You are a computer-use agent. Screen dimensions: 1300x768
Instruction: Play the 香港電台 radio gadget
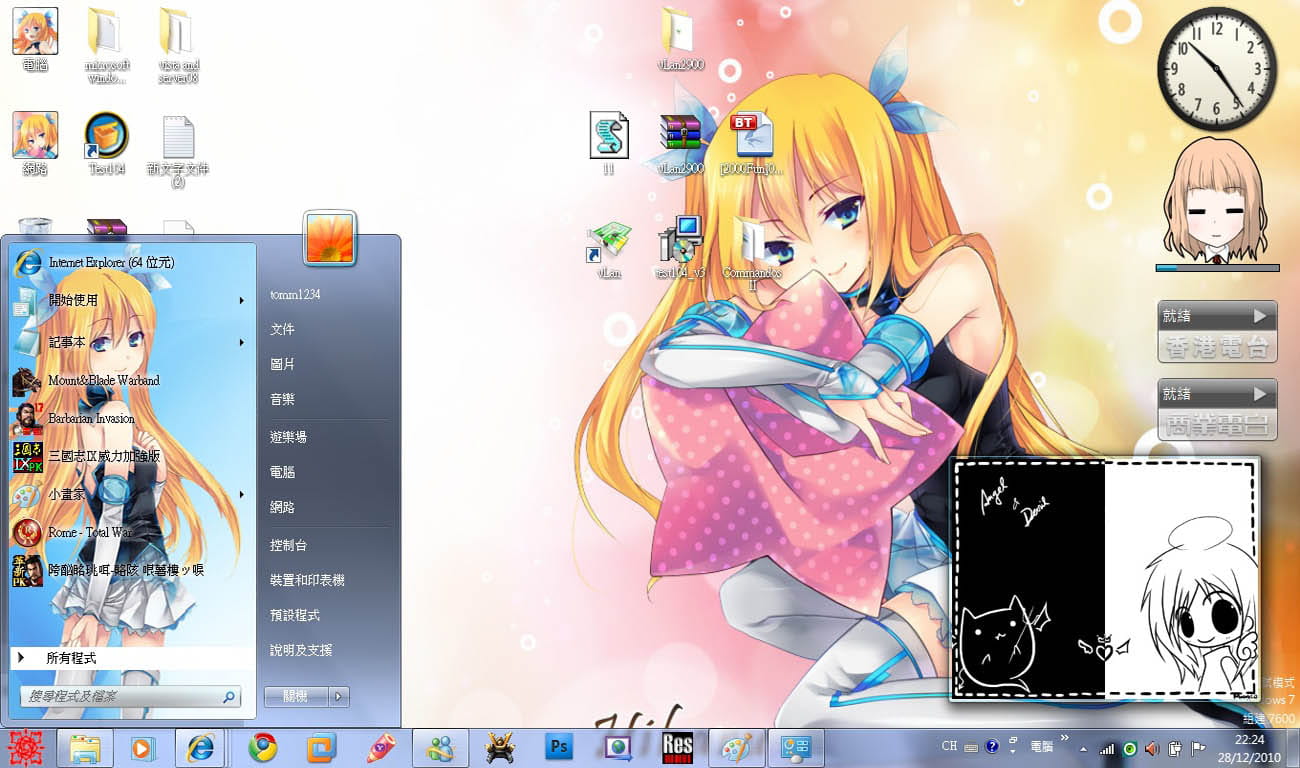1259,316
